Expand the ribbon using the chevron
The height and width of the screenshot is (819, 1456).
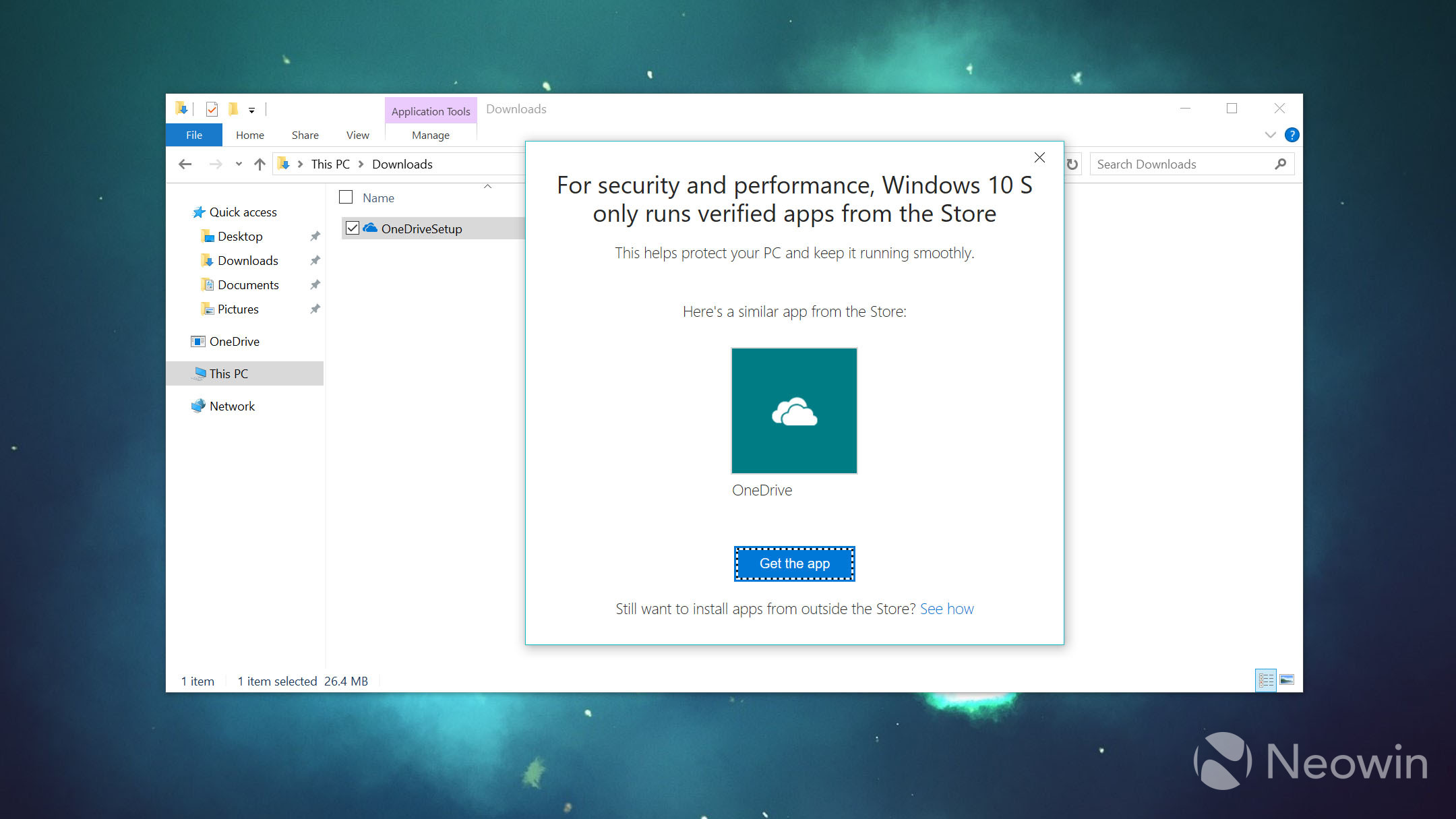coord(1270,135)
